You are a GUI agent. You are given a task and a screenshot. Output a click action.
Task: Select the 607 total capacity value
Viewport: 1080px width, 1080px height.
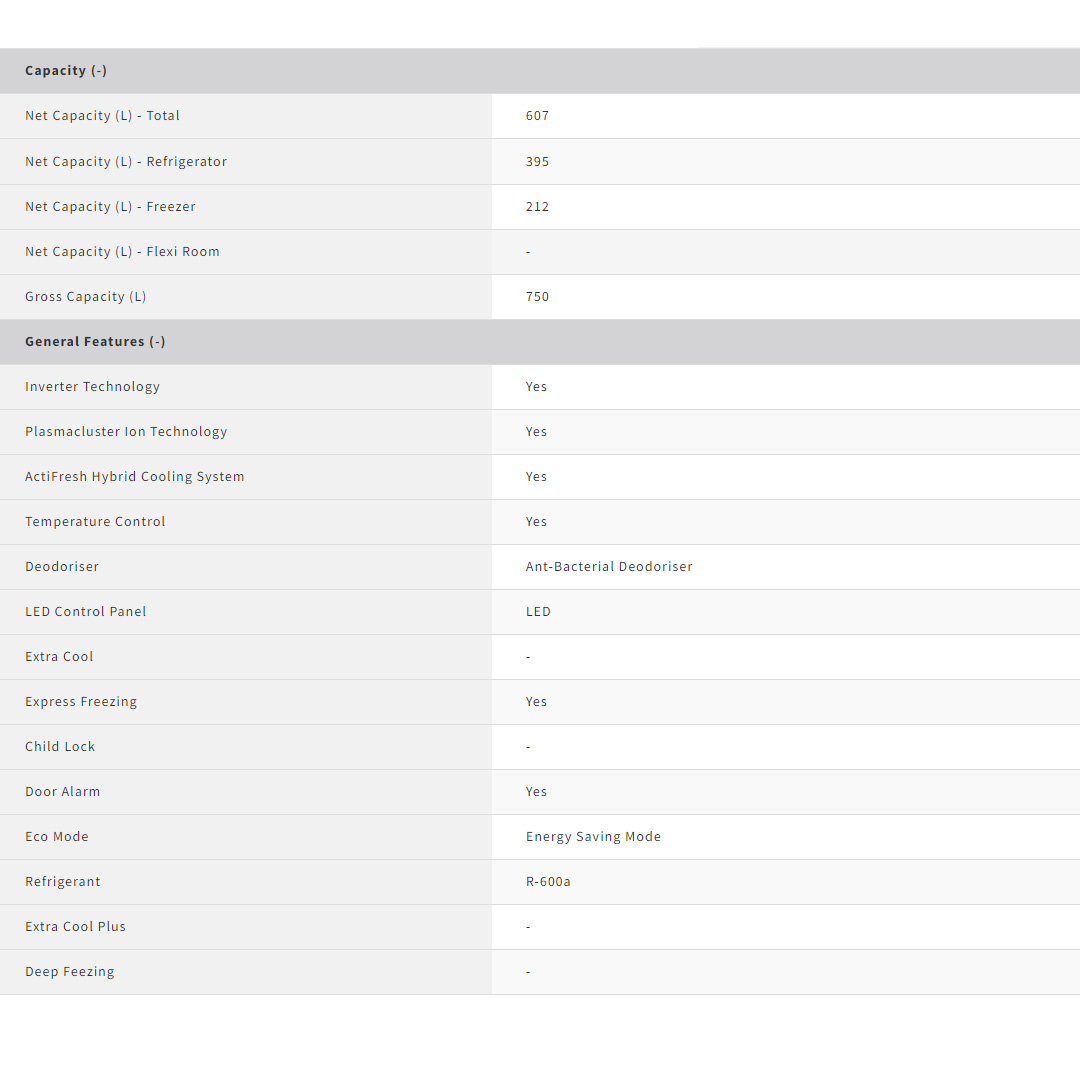537,116
